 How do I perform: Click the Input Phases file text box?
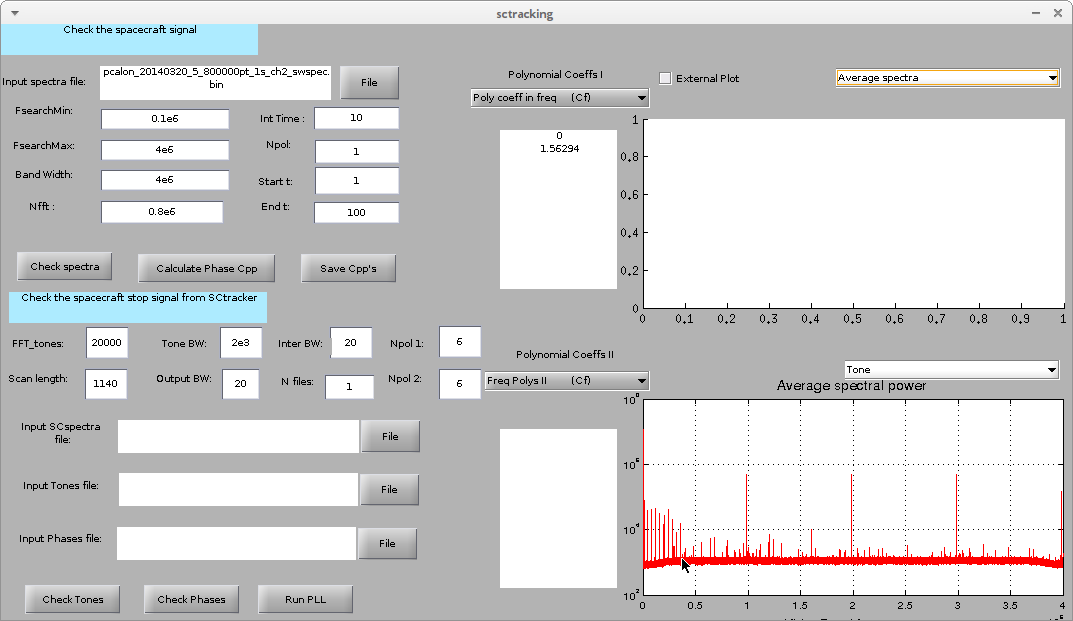coord(236,543)
